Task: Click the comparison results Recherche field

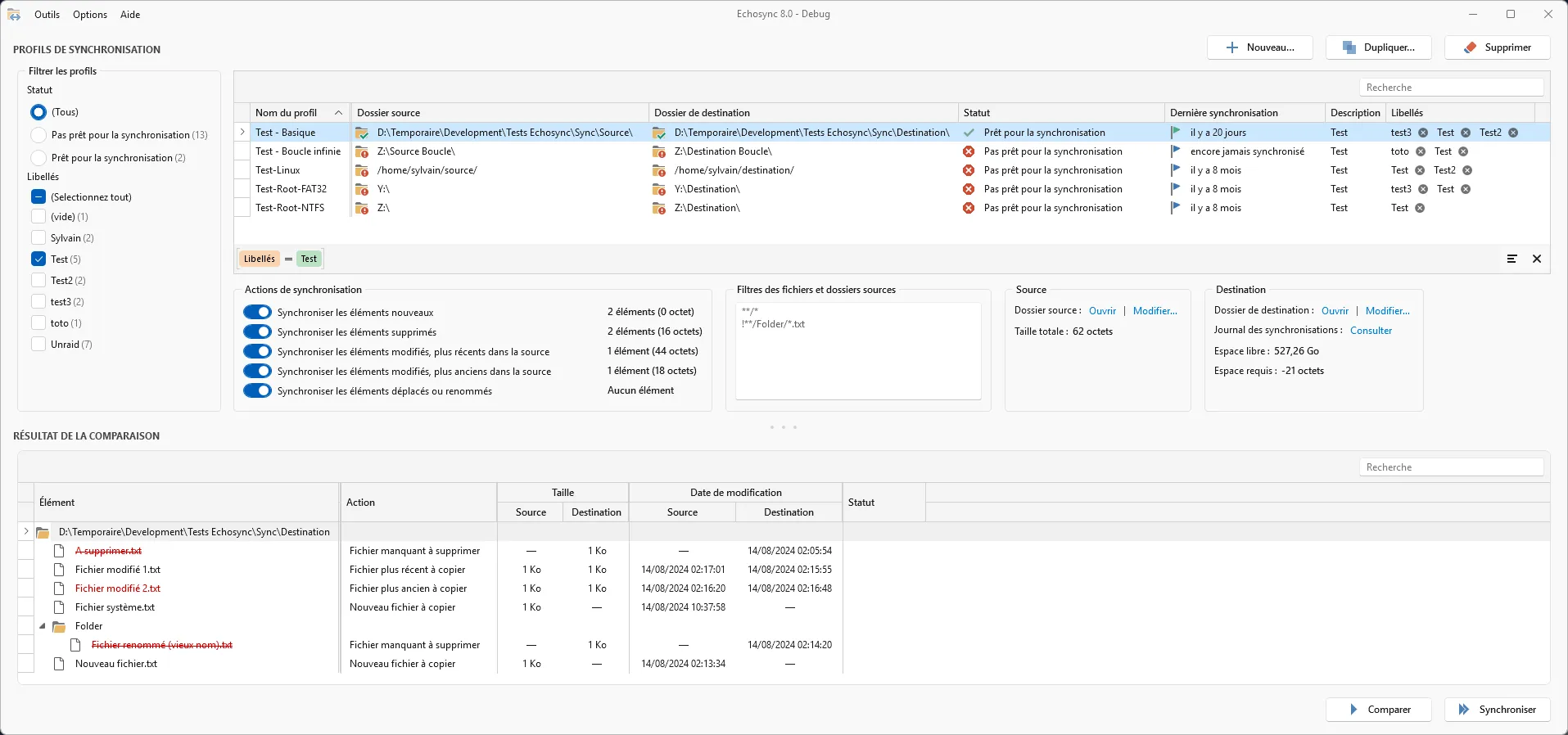Action: pyautogui.click(x=1452, y=467)
